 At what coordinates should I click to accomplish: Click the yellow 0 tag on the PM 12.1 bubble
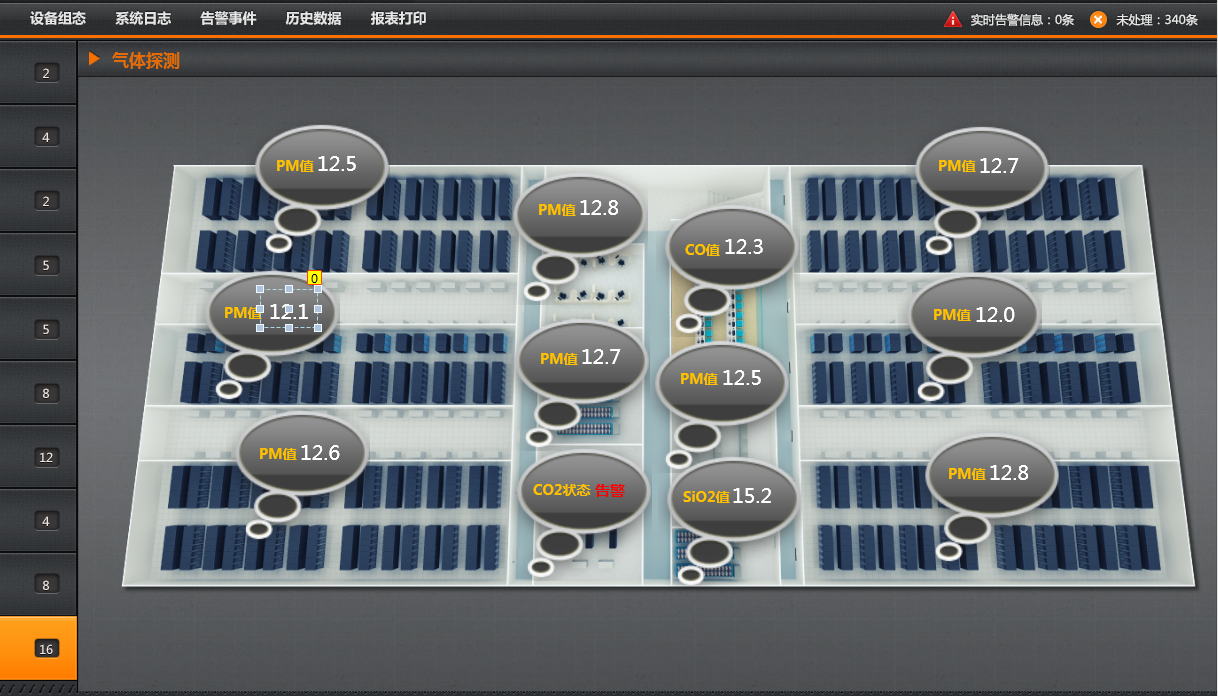click(x=314, y=278)
